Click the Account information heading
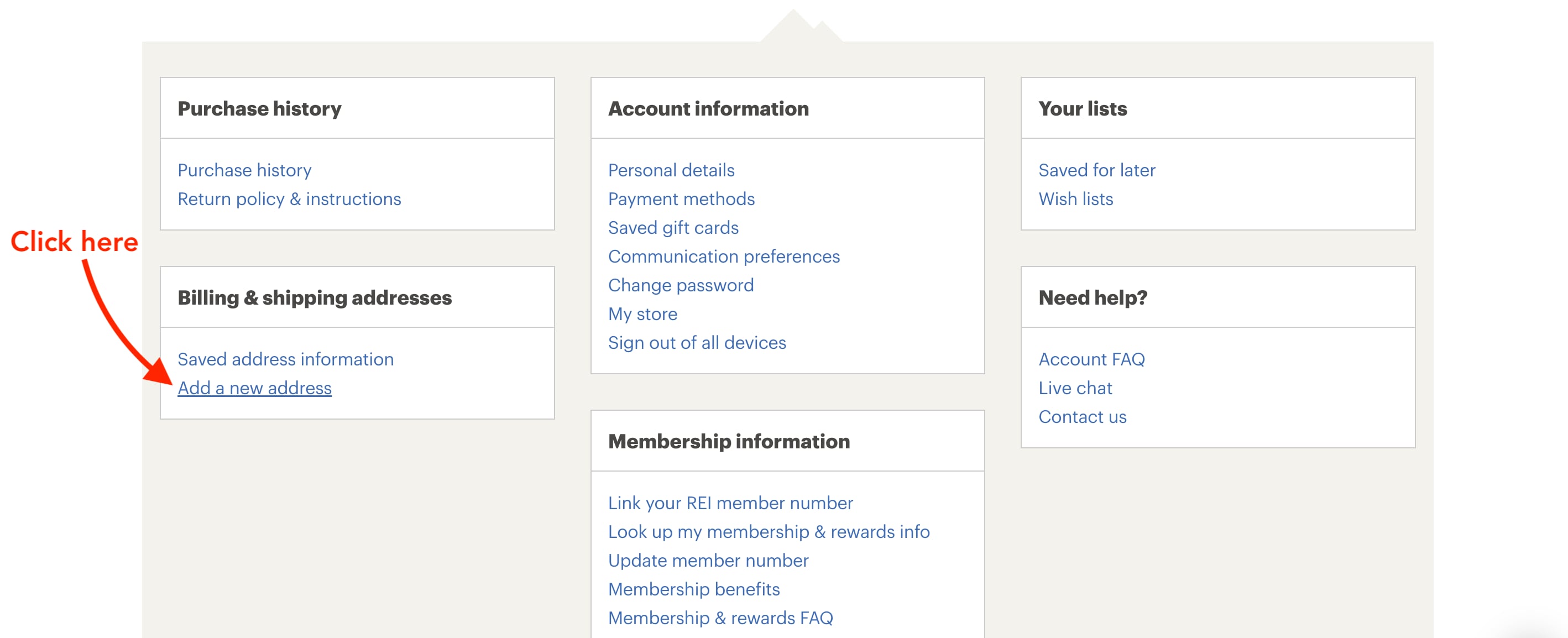The image size is (1568, 638). [708, 108]
